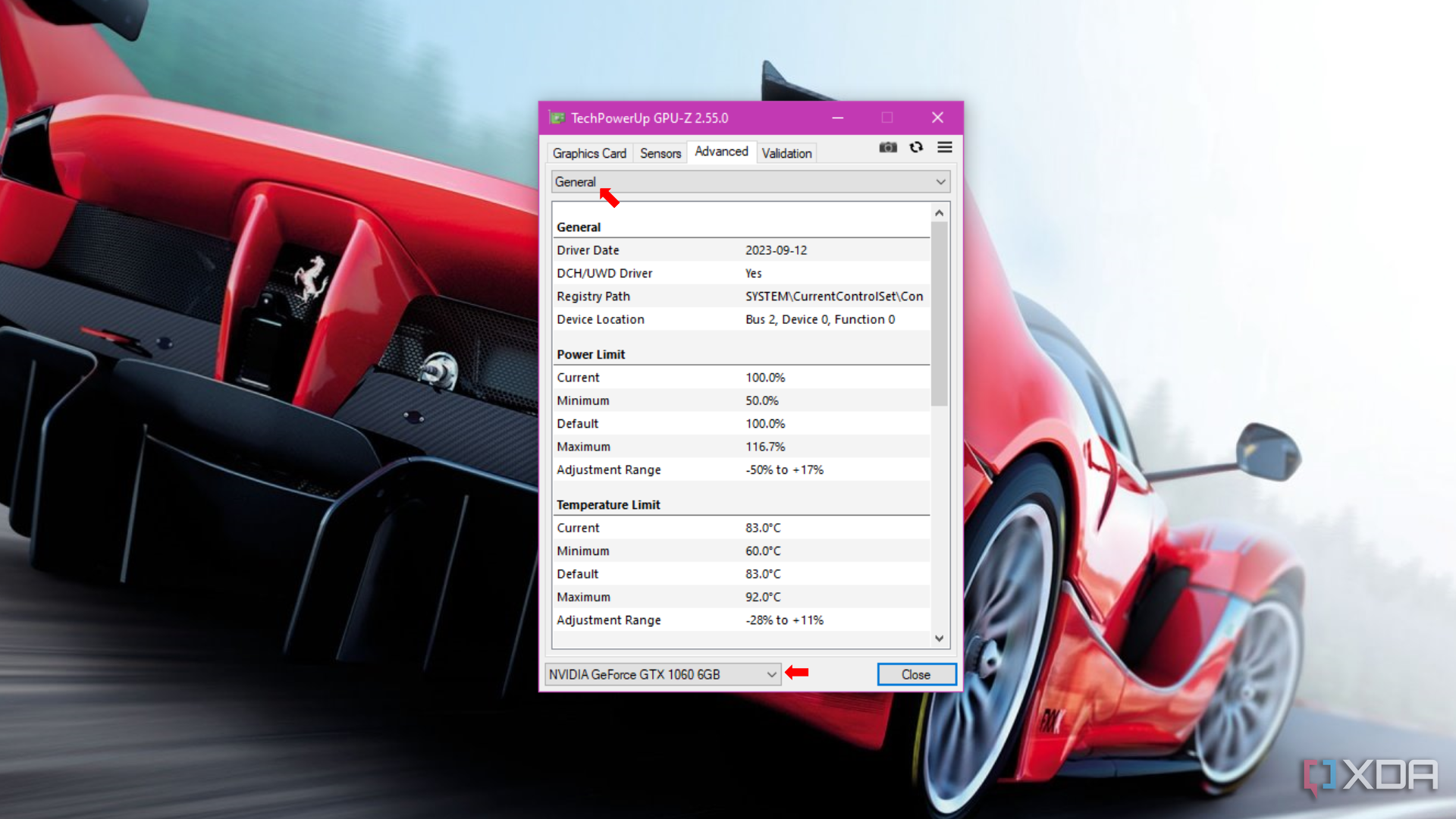Image resolution: width=1456 pixels, height=819 pixels.
Task: Switch to the Sensors tab
Action: coord(659,152)
